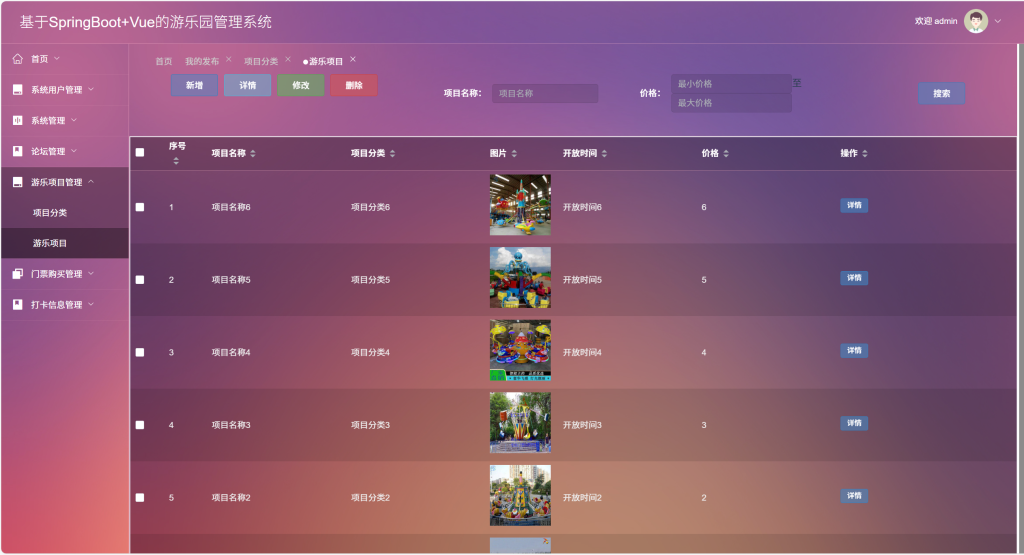Click the 门票购买管理 sidebar icon
The image size is (1024, 555).
[x=18, y=274]
